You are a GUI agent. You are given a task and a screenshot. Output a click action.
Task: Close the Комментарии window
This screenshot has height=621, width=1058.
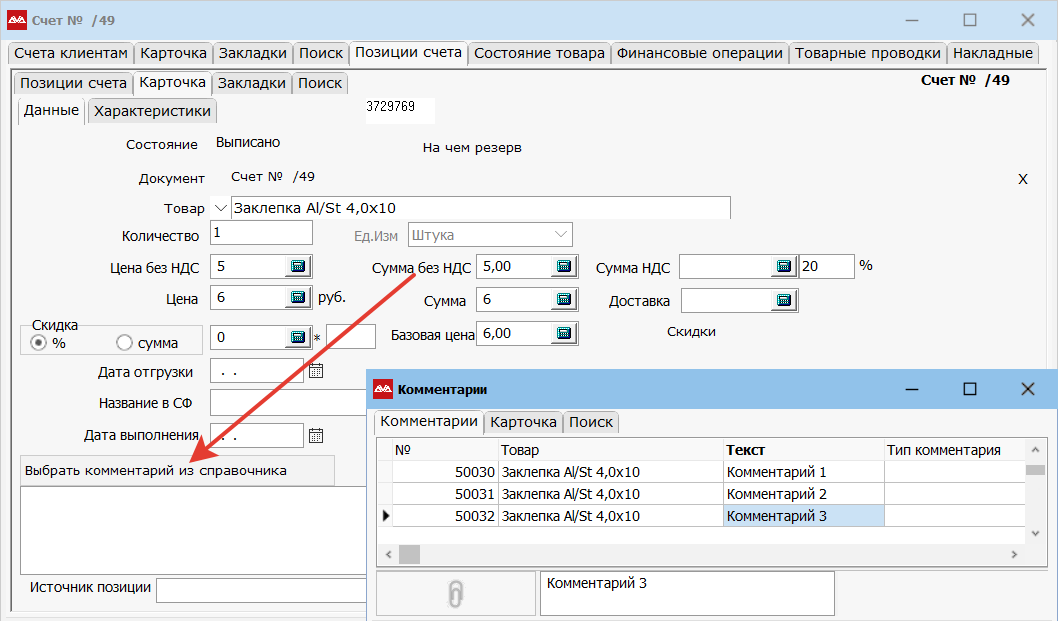coord(1028,389)
